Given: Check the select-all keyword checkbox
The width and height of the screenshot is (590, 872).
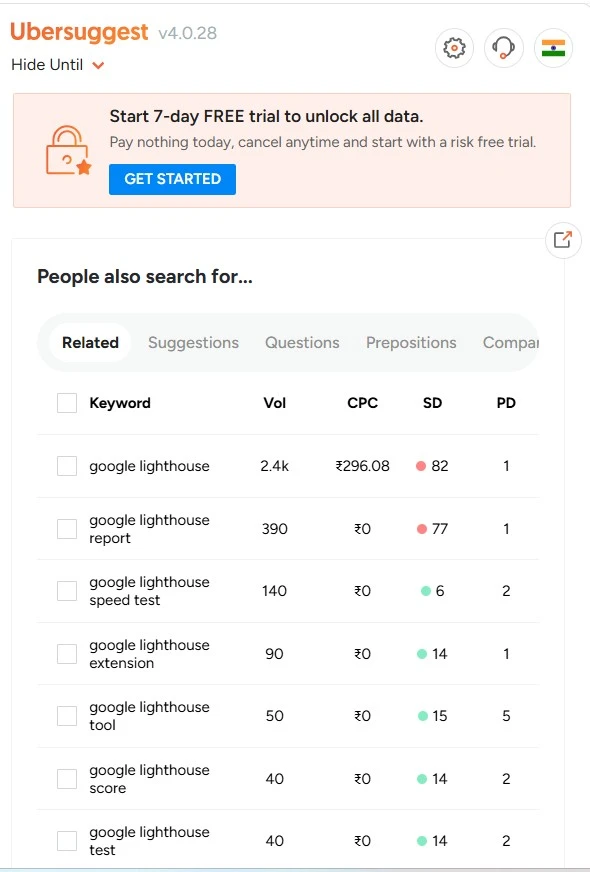Looking at the screenshot, I should (66, 403).
